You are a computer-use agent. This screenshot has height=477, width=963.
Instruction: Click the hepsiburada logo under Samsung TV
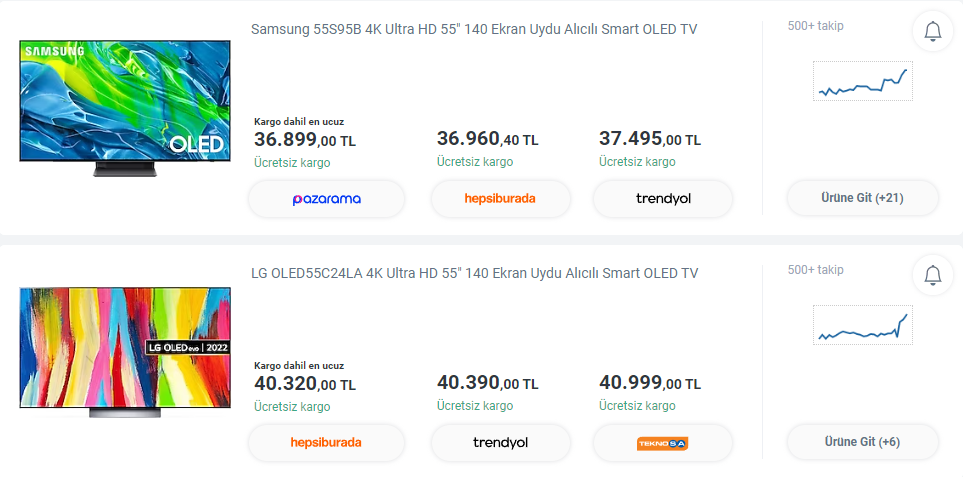[x=501, y=199]
